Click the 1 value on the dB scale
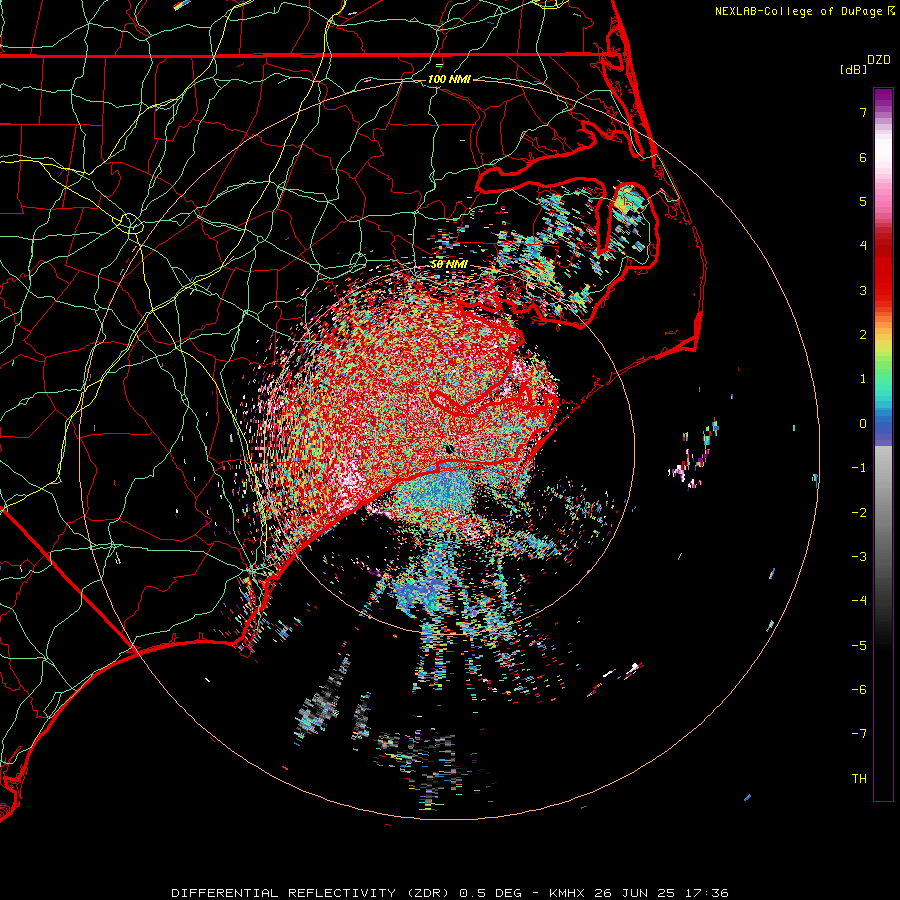 point(863,379)
